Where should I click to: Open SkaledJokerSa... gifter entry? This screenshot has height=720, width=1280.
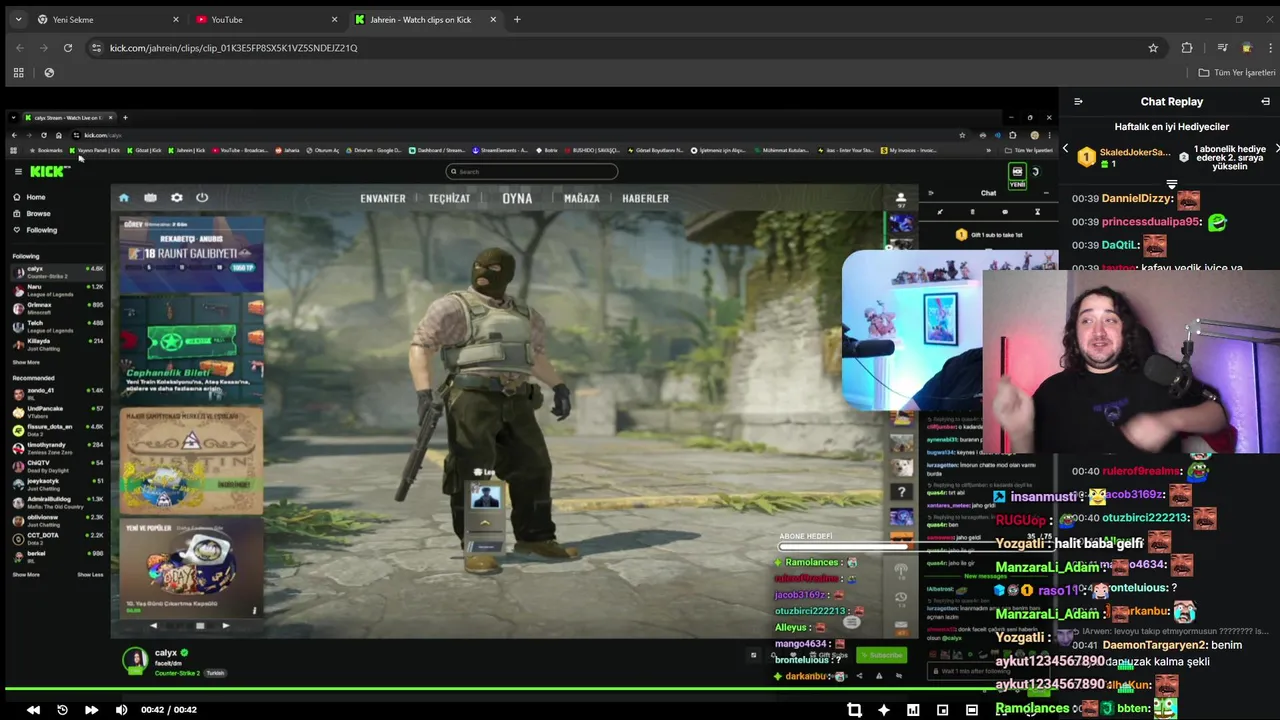coord(1123,157)
